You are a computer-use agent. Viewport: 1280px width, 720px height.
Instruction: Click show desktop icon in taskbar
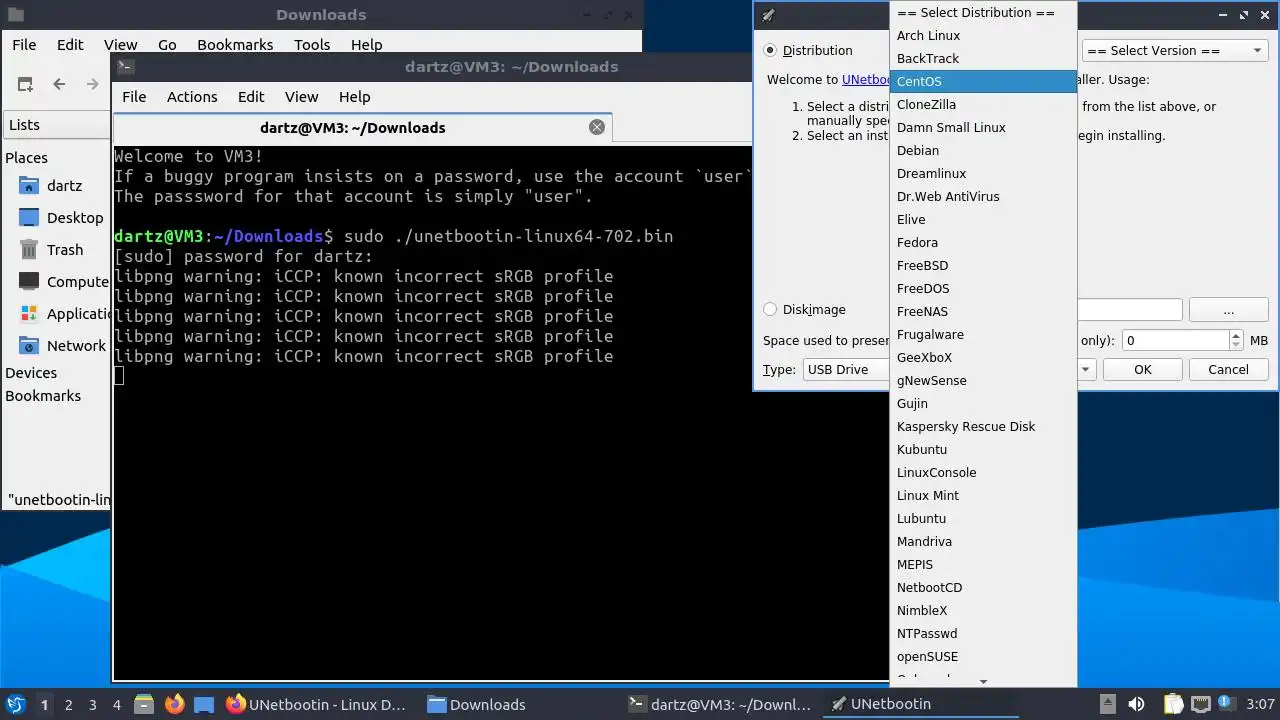(204, 704)
